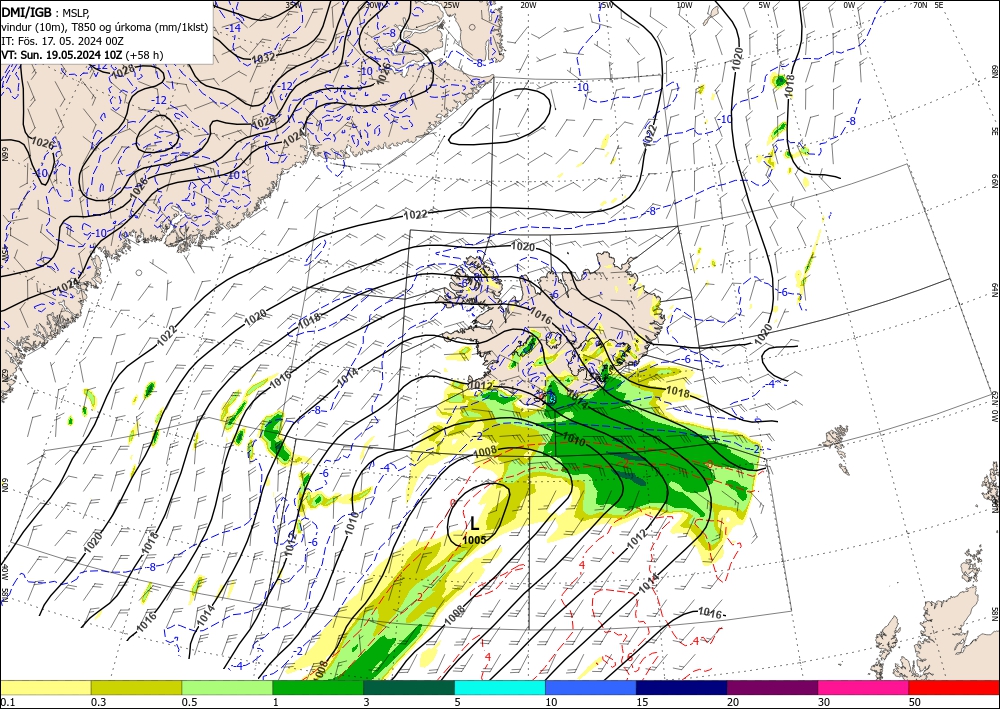Click the olive 0.3–0.5 legend swatch
Image resolution: width=1000 pixels, height=709 pixels.
[x=136, y=687]
